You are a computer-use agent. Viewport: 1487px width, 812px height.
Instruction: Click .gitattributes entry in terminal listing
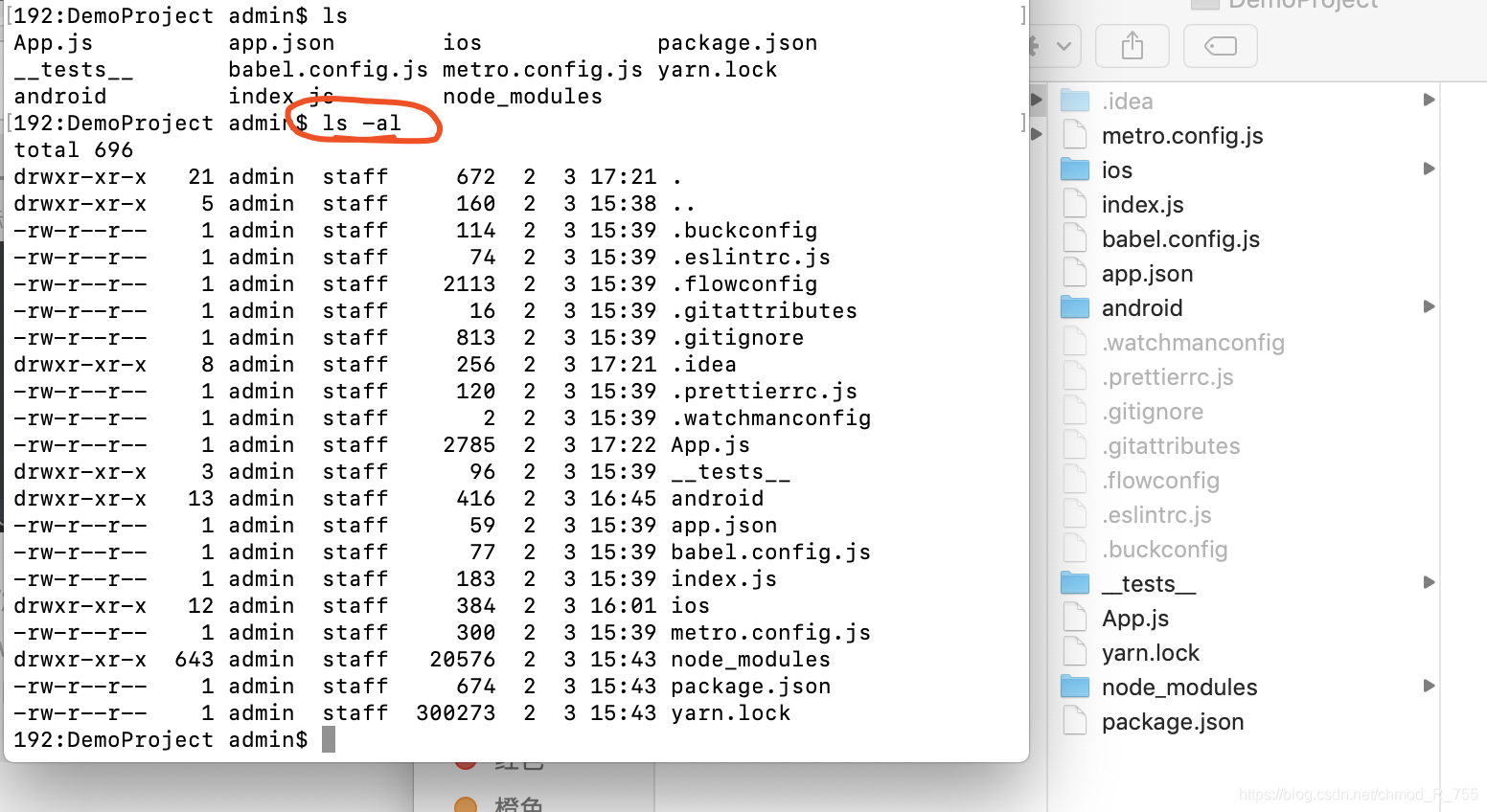point(765,310)
